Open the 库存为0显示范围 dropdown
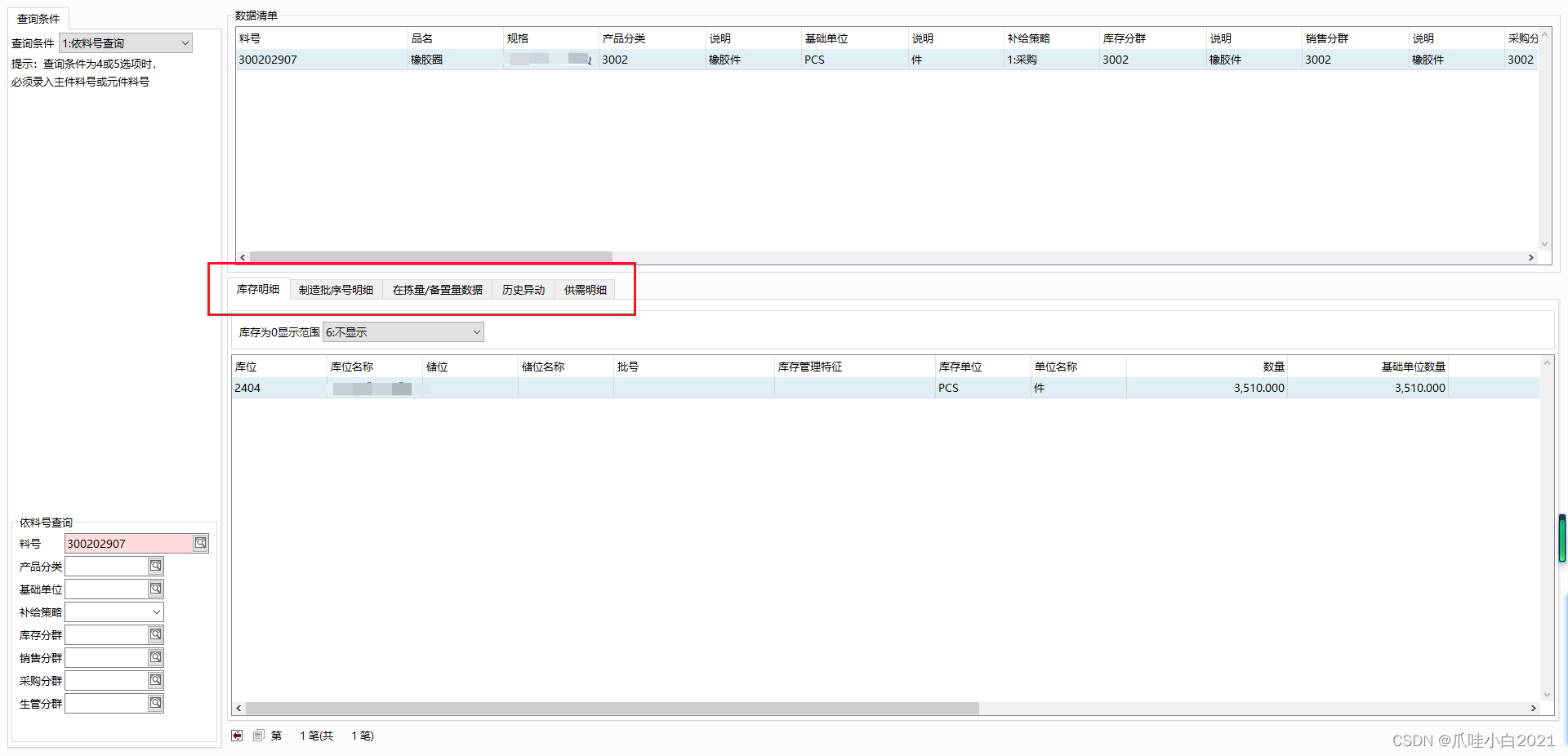This screenshot has height=756, width=1568. coord(403,332)
